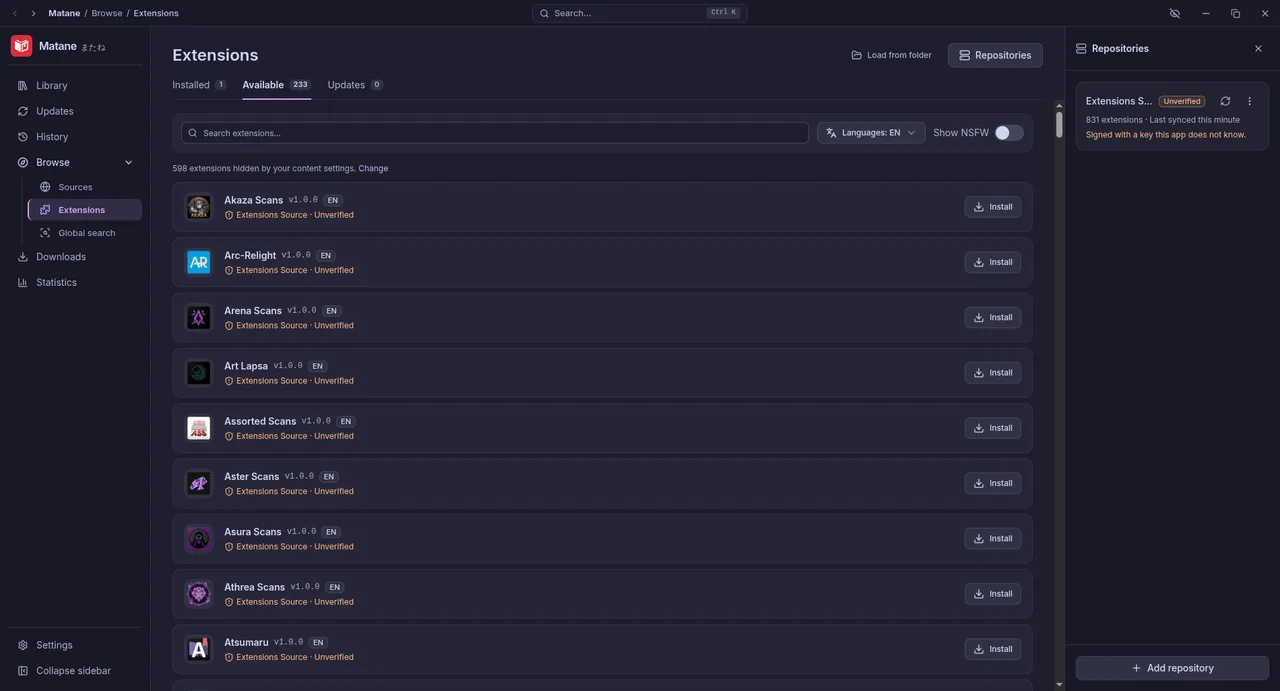The width and height of the screenshot is (1280, 691).
Task: Click the Repositories panel header icon
Action: pos(1081,48)
